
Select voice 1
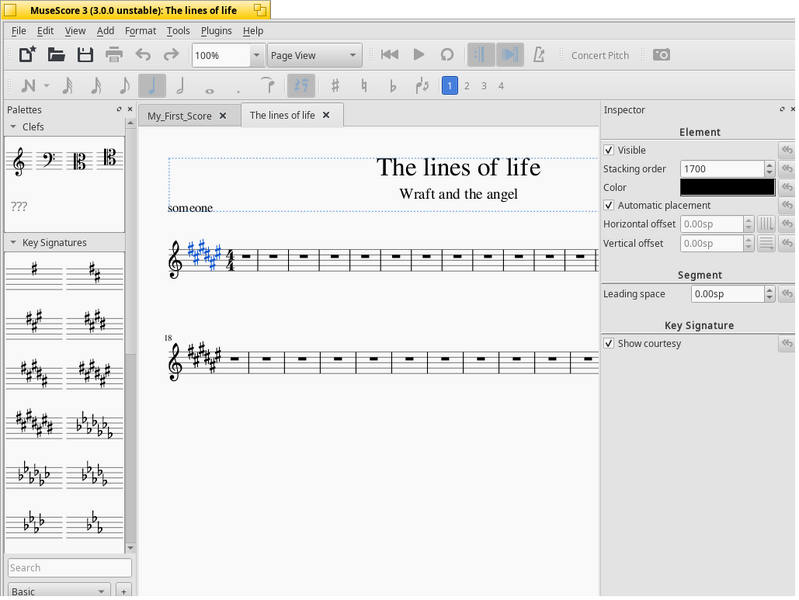point(449,86)
